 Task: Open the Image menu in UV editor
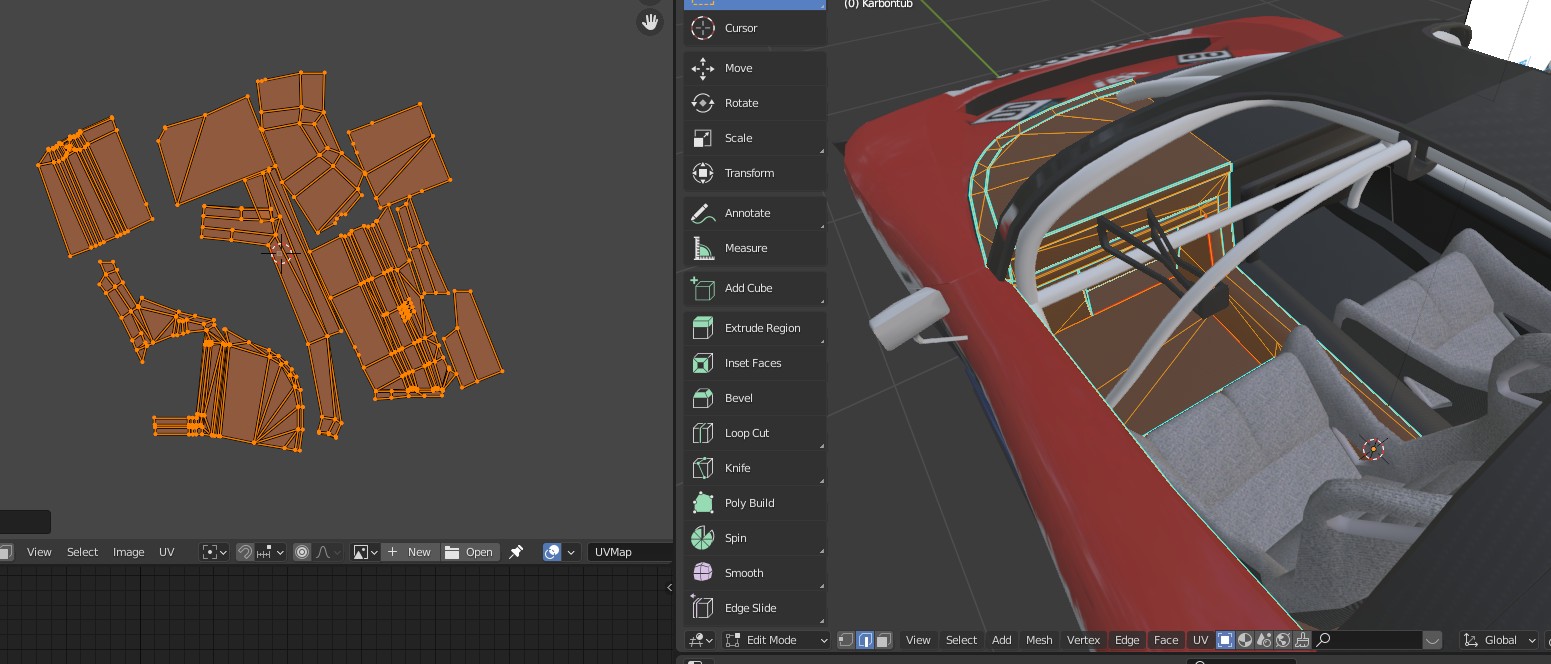[128, 552]
